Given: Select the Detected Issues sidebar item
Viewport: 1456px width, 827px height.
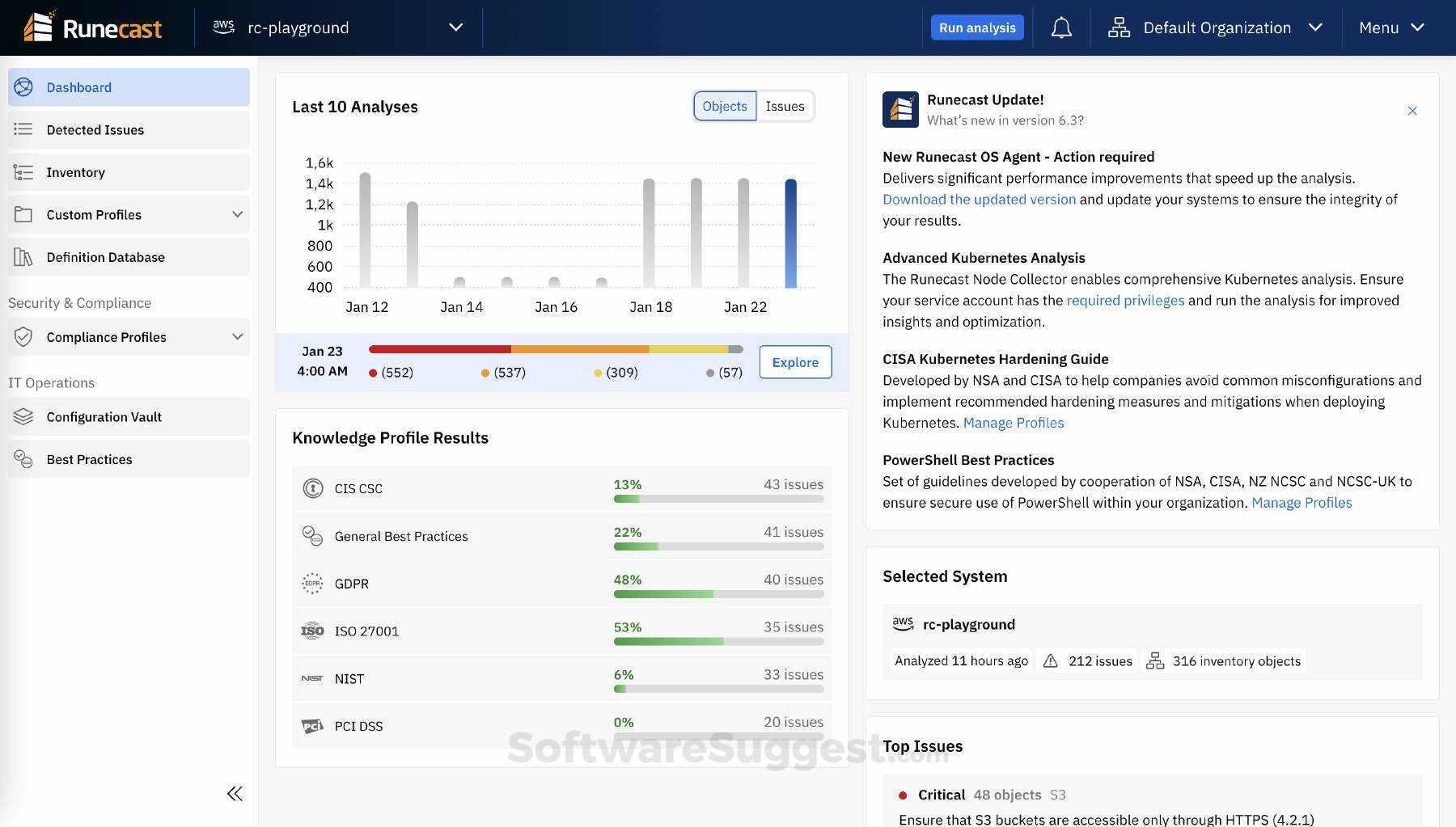Looking at the screenshot, I should click(x=95, y=129).
